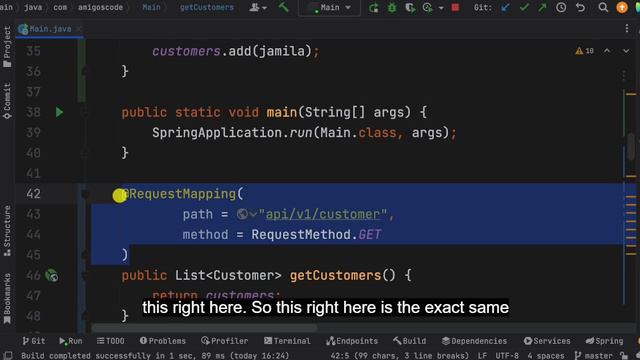Run Main with coverage shield icon
This screenshot has width=640, height=360.
(x=410, y=8)
